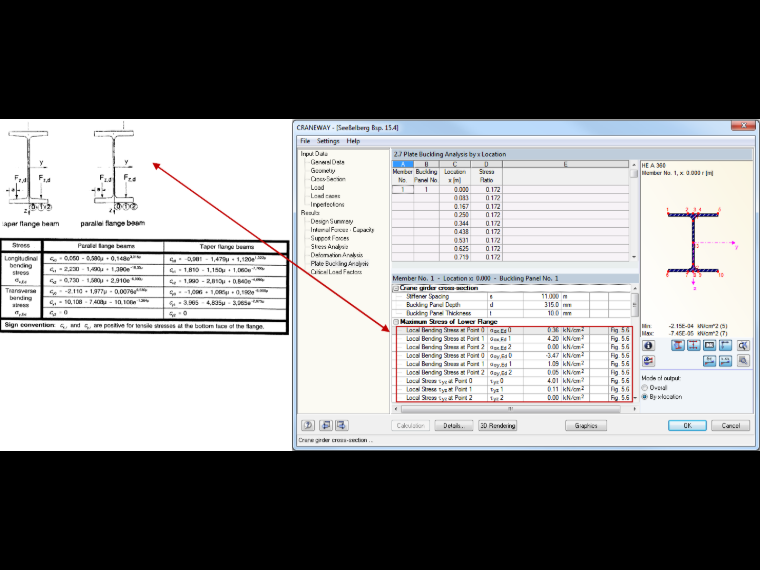Viewport: 760px width, 570px height.
Task: Click the details table horizontal scrollbar left arrow
Action: click(x=396, y=409)
